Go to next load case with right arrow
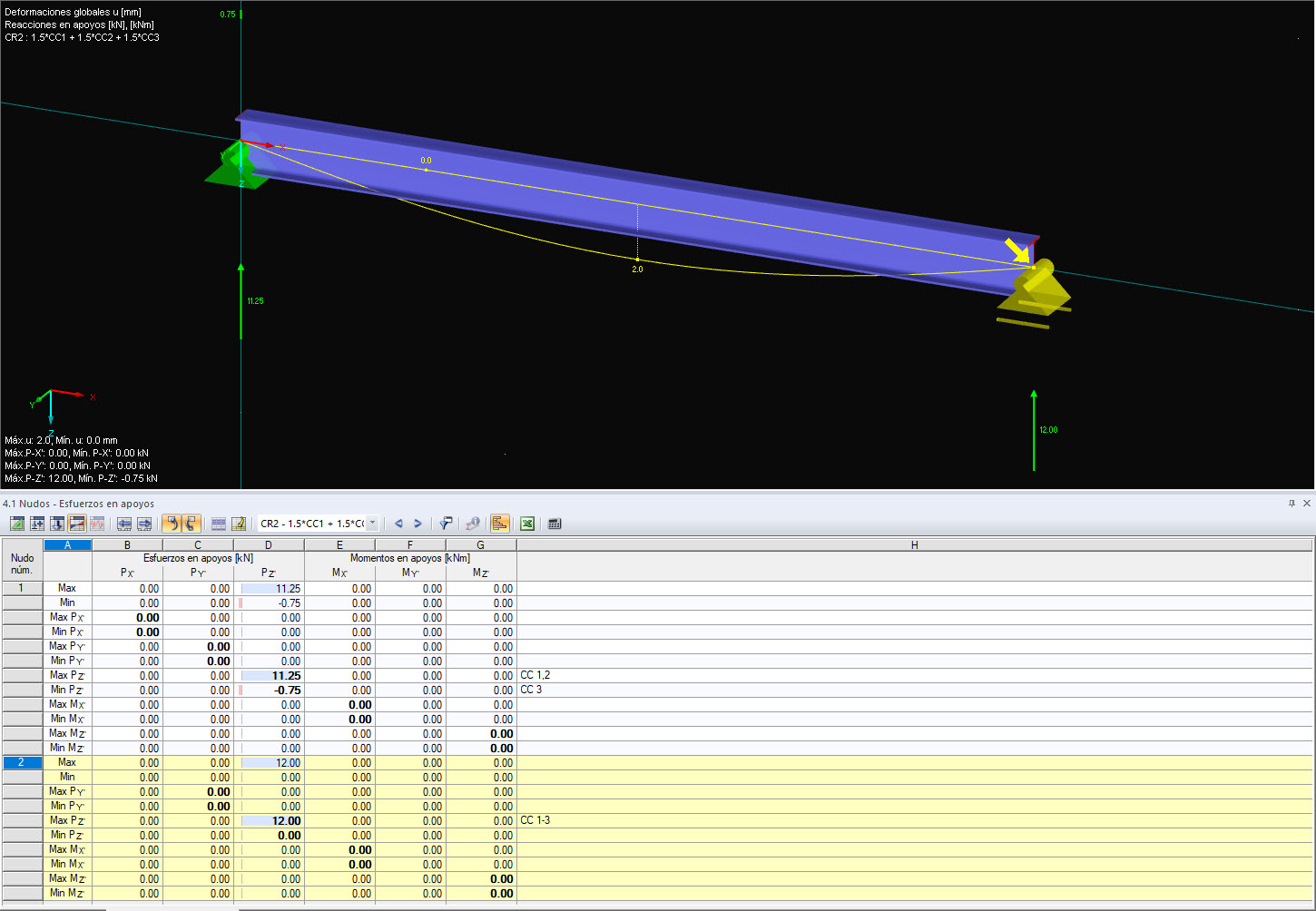The width and height of the screenshot is (1316, 911). tap(417, 524)
